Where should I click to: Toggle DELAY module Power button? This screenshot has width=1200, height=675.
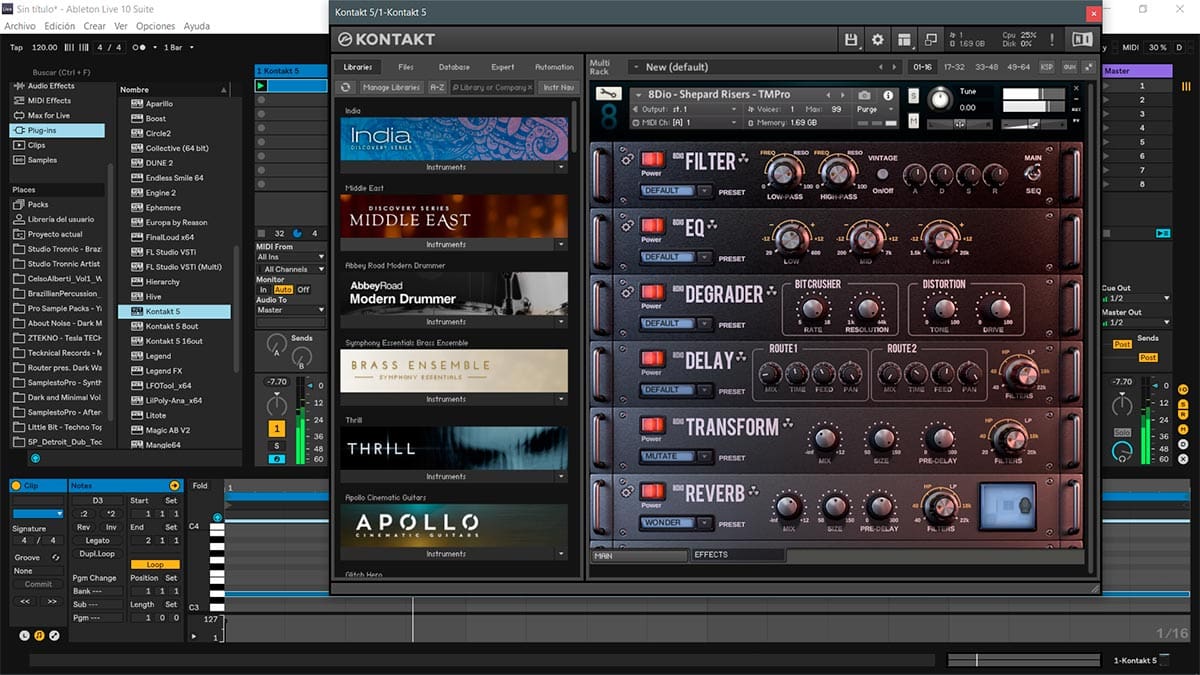pos(652,358)
